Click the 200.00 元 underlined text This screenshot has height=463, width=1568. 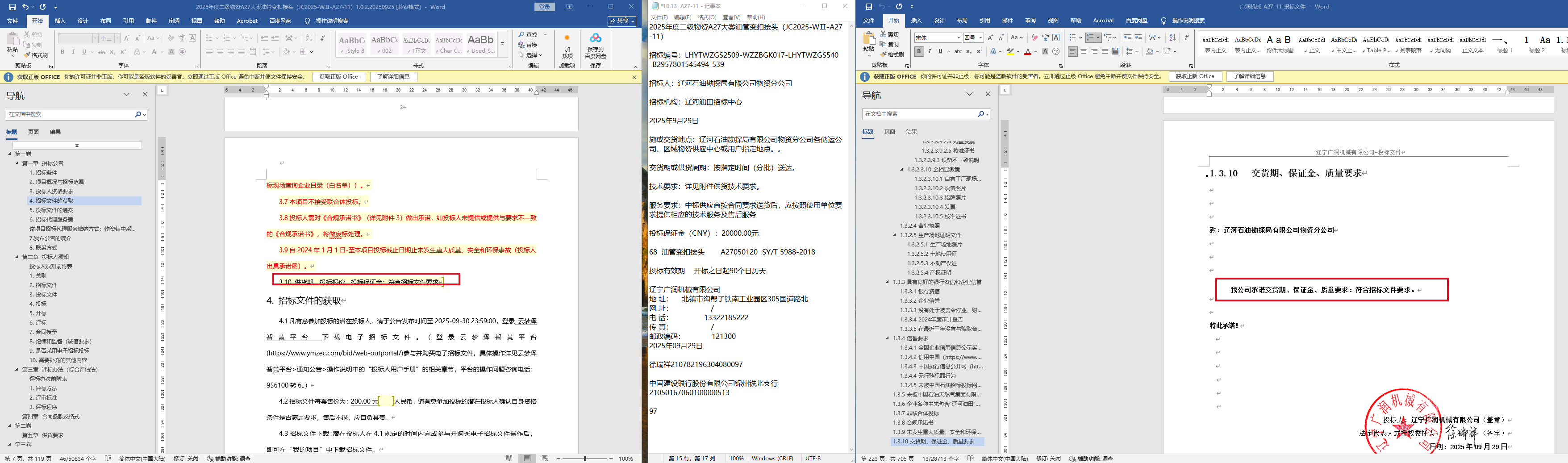point(364,401)
